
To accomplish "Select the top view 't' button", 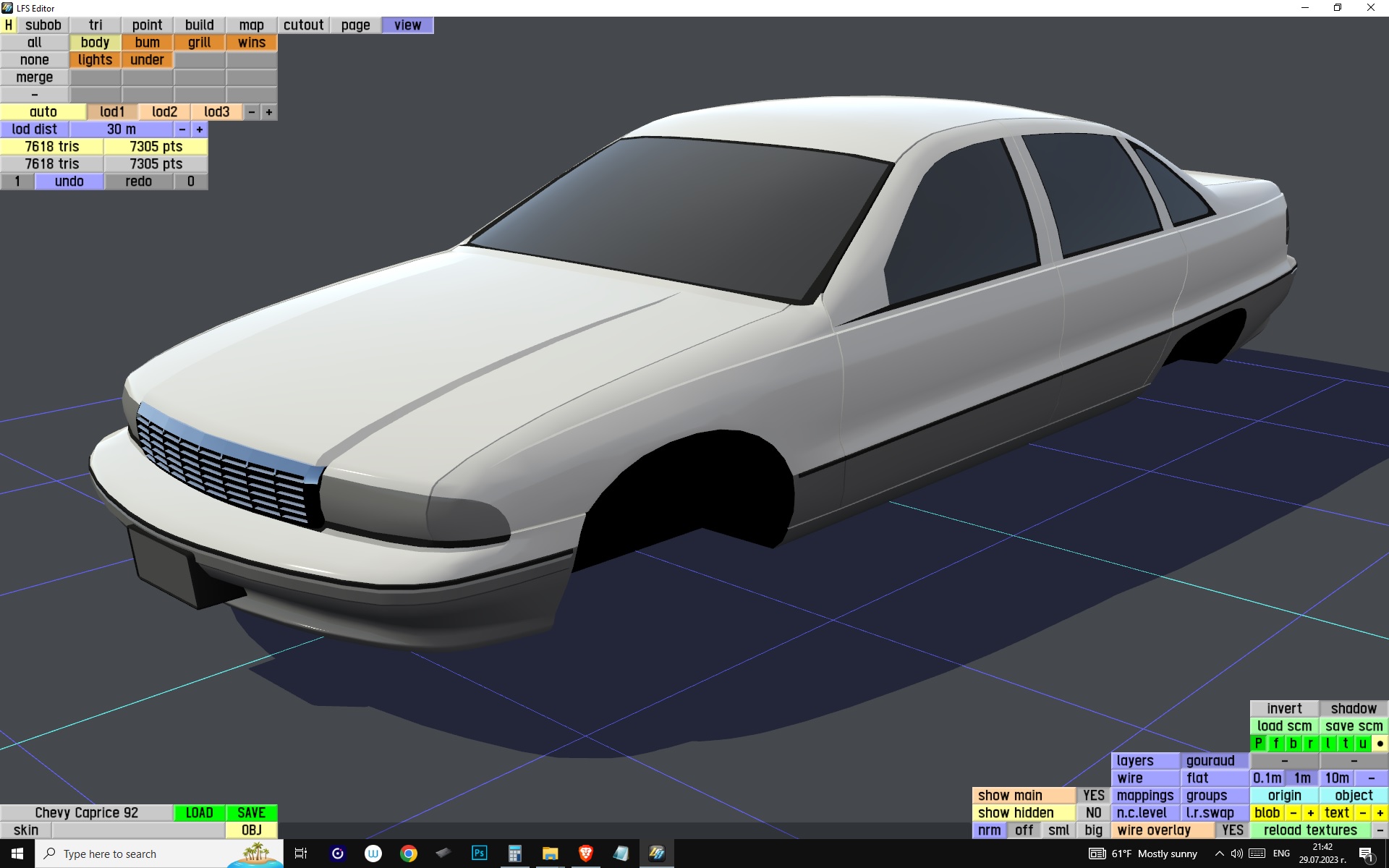I will pyautogui.click(x=1345, y=743).
